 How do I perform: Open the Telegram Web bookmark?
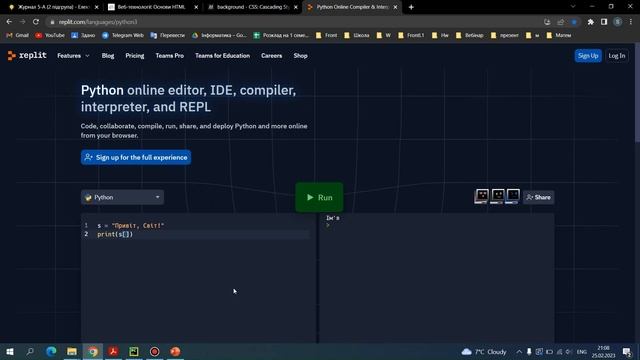pos(123,36)
